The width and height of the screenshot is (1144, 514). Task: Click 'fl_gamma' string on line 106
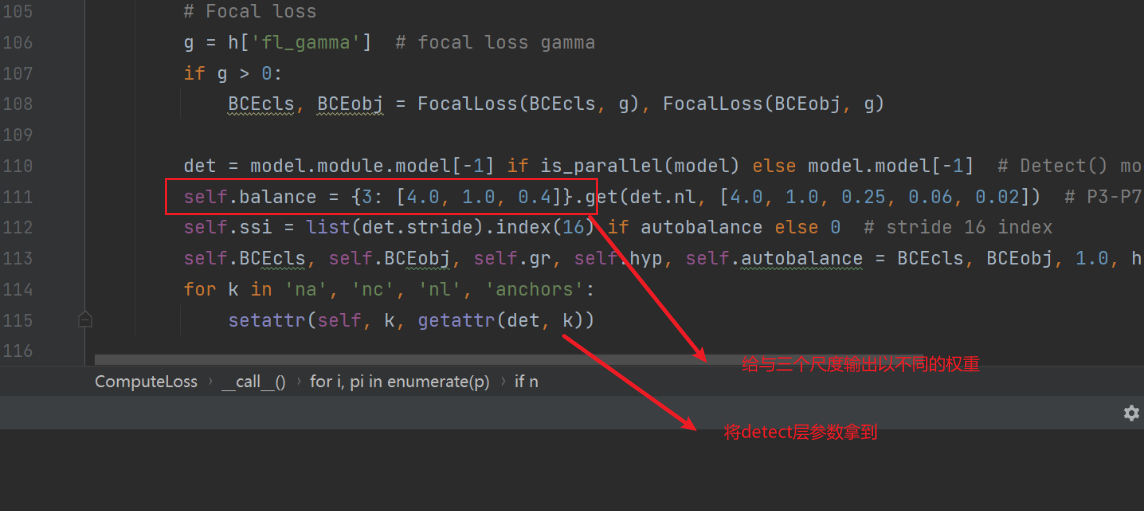[x=322, y=42]
